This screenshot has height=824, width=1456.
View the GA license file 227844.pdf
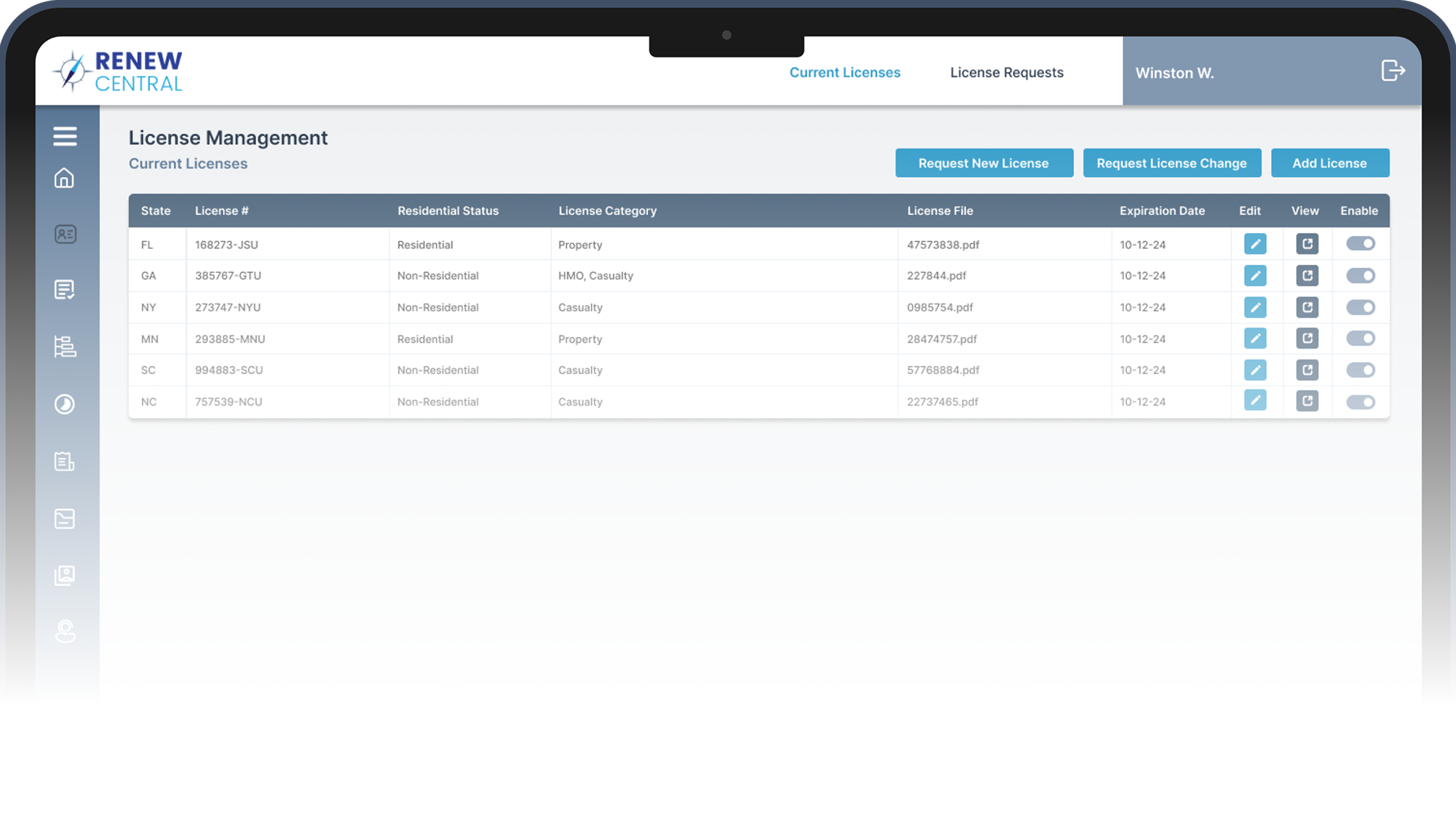coord(1307,276)
